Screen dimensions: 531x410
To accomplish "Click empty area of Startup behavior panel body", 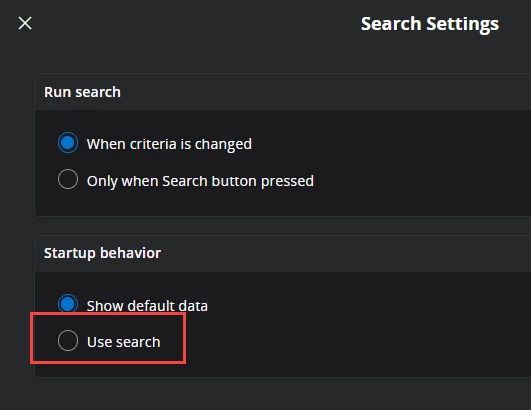I will coord(373,325).
